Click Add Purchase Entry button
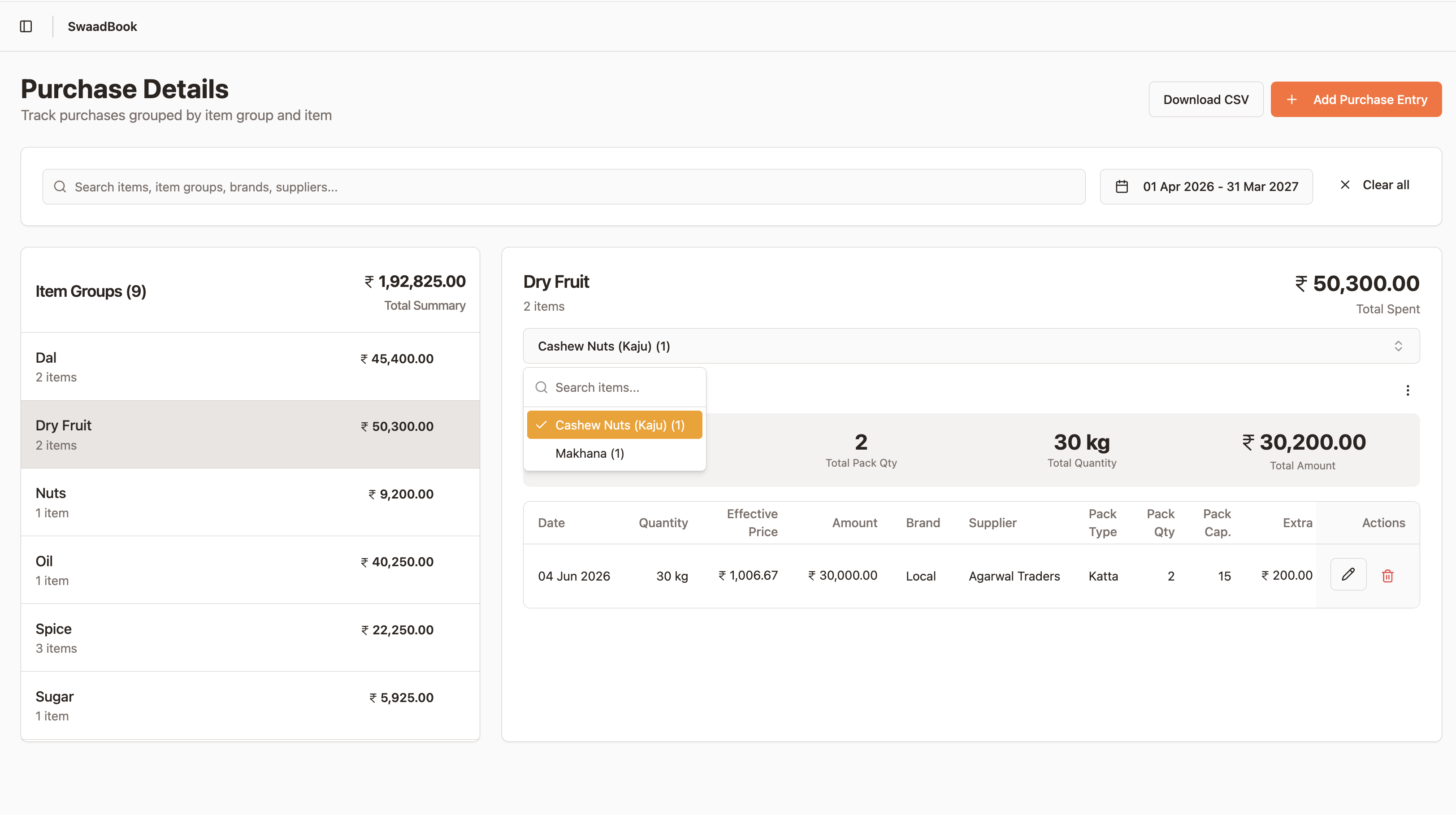This screenshot has width=1456, height=815. pos(1356,100)
